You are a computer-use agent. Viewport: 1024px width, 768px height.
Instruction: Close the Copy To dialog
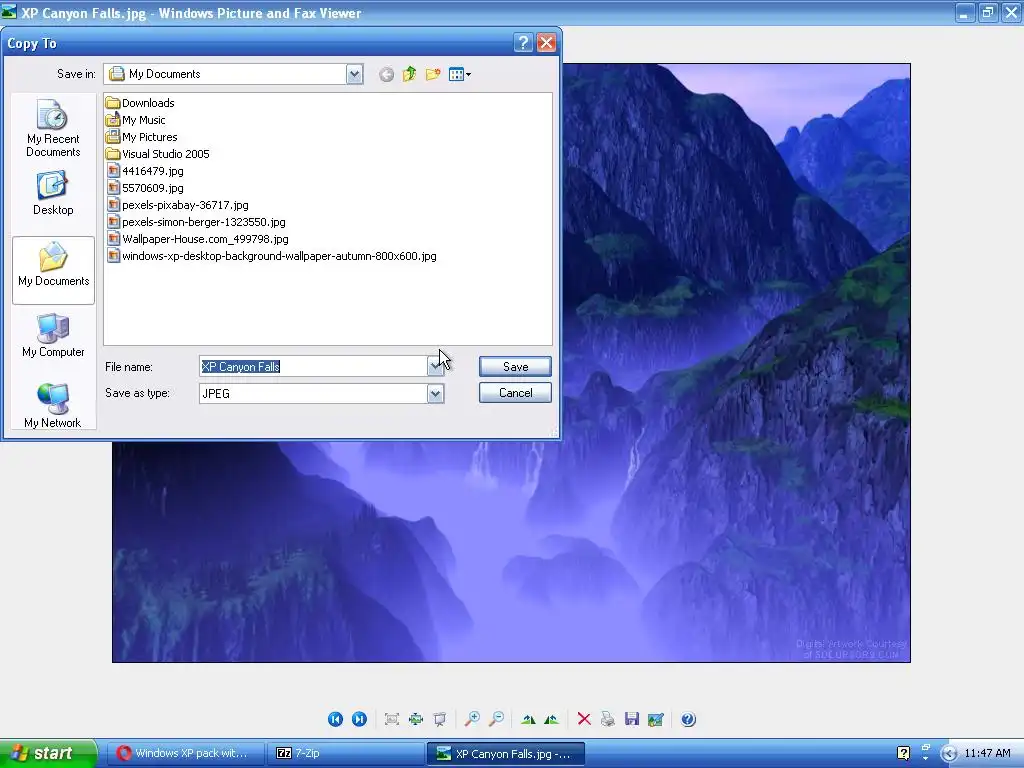point(546,43)
